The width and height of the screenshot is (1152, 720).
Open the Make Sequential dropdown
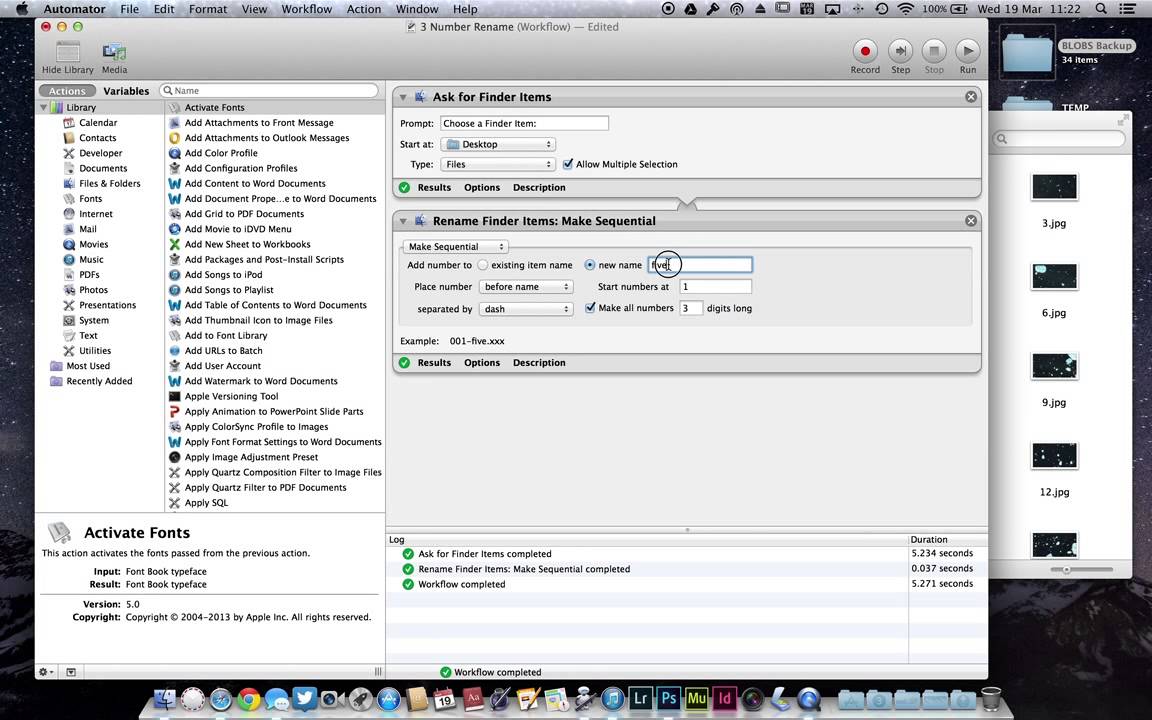point(456,247)
